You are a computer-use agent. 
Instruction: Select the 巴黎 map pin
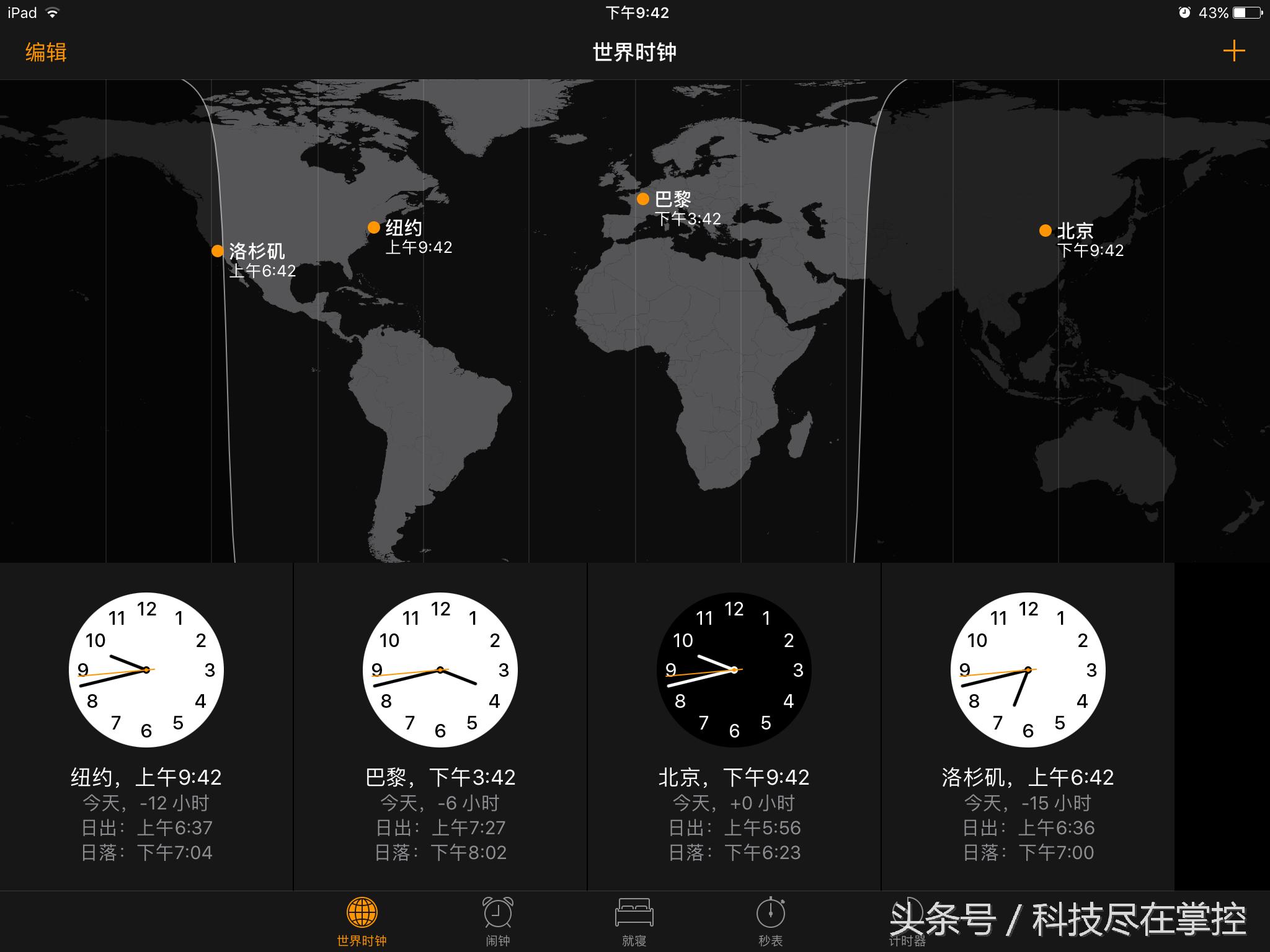(643, 199)
